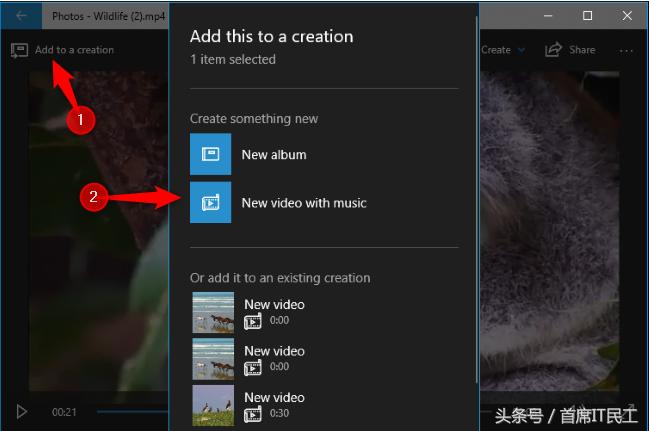The image size is (649, 431).
Task: Pick second New video thumbnail with horses
Action: (x=213, y=359)
